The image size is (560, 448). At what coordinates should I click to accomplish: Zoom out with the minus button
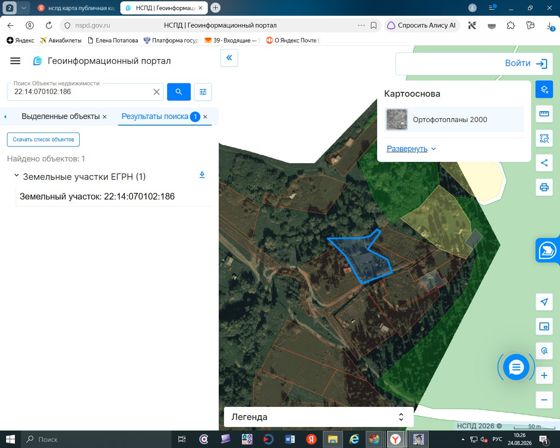544,399
